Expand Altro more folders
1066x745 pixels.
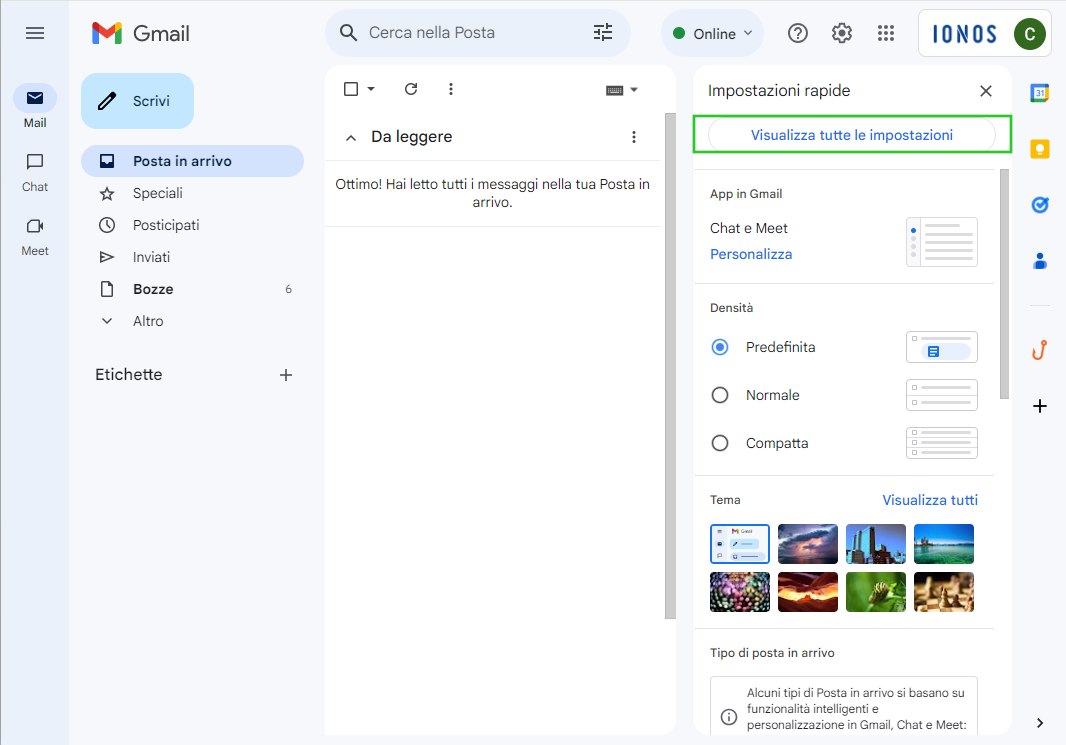pyautogui.click(x=192, y=321)
